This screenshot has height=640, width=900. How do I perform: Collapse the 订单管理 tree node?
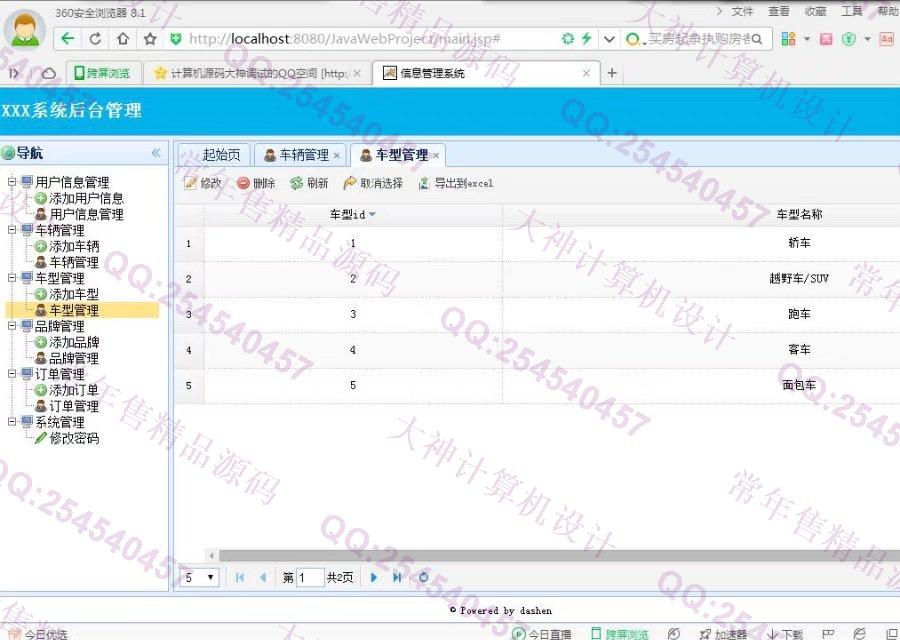[x=12, y=374]
